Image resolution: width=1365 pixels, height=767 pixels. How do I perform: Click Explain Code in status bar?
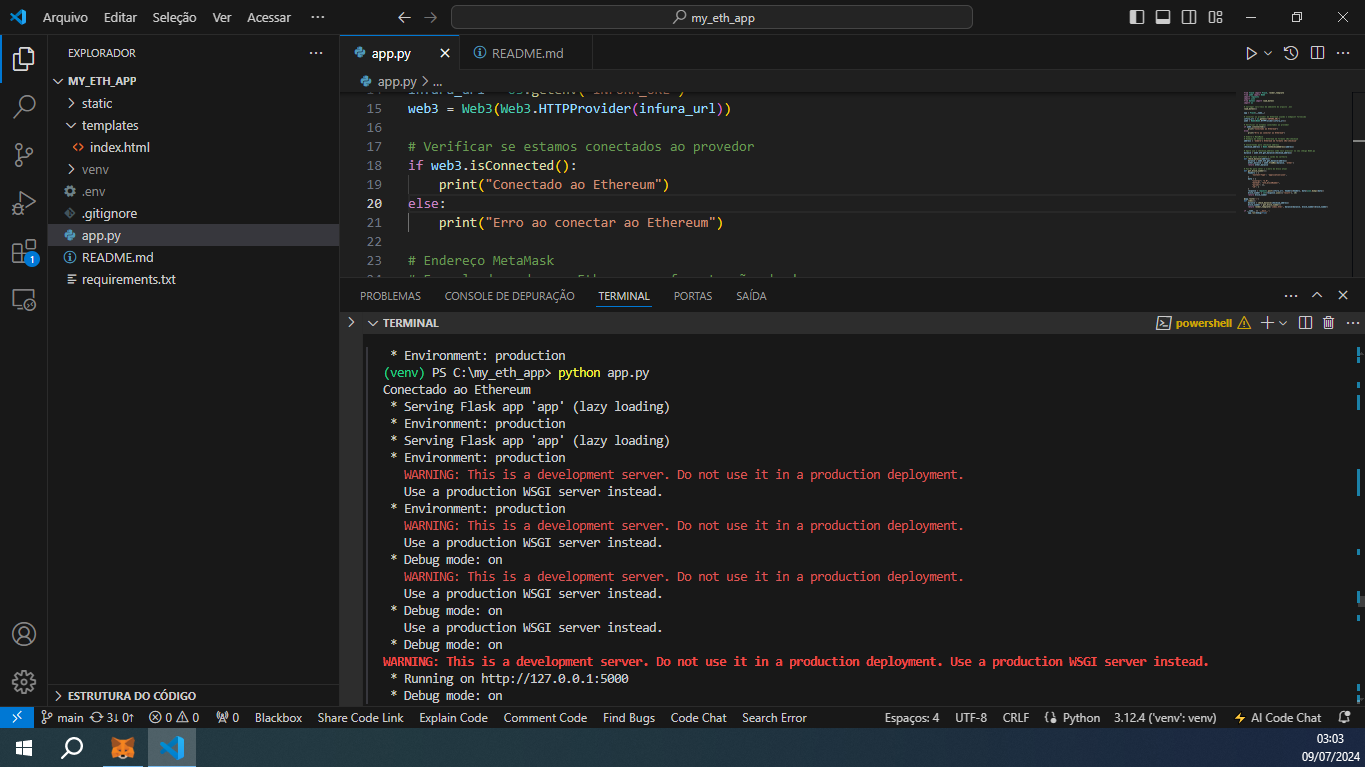click(453, 717)
